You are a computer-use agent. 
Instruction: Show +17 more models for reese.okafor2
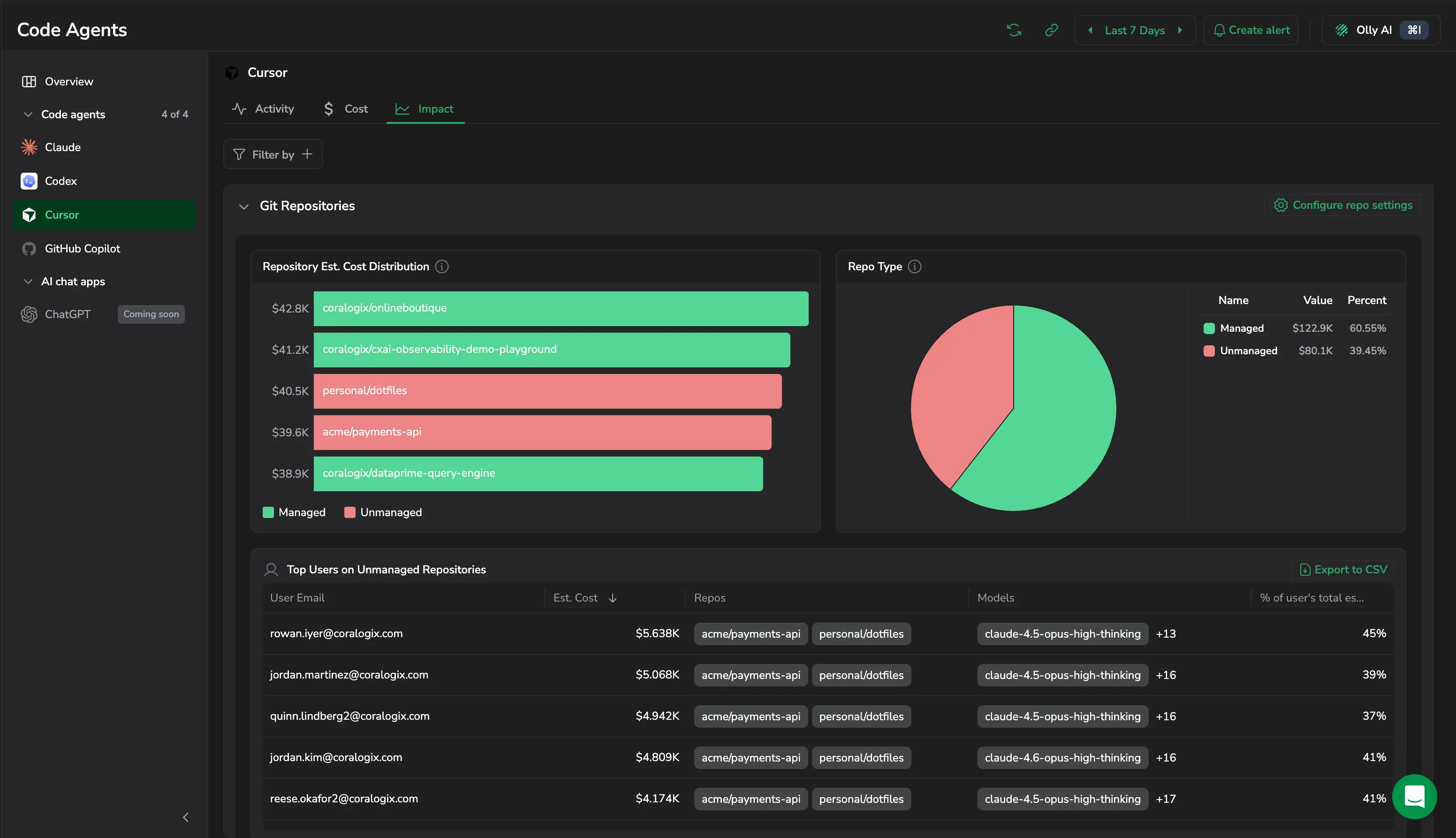pos(1166,799)
